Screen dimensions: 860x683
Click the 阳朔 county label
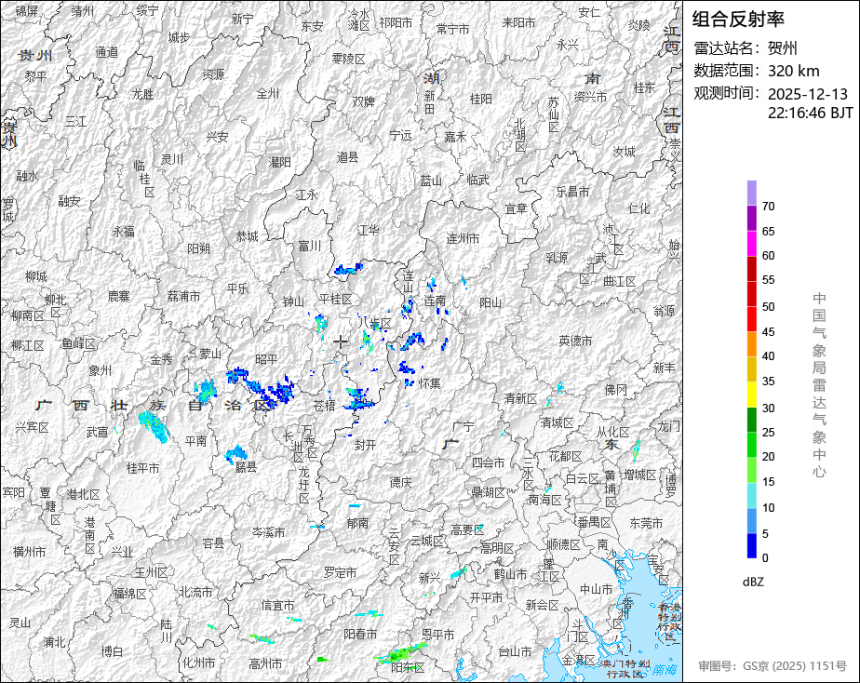coord(199,249)
